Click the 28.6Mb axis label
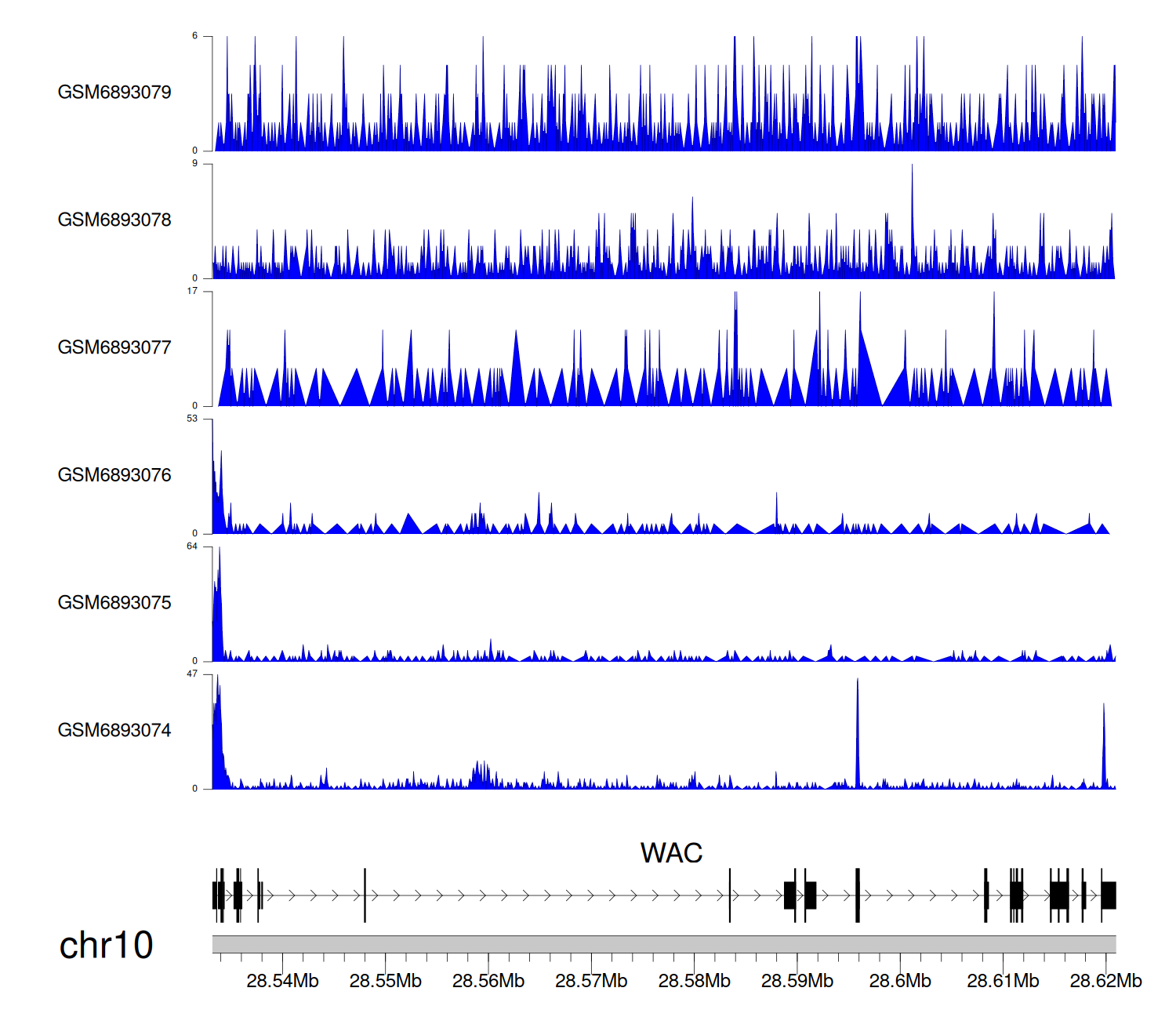This screenshot has width=1176, height=1035. pos(900,981)
